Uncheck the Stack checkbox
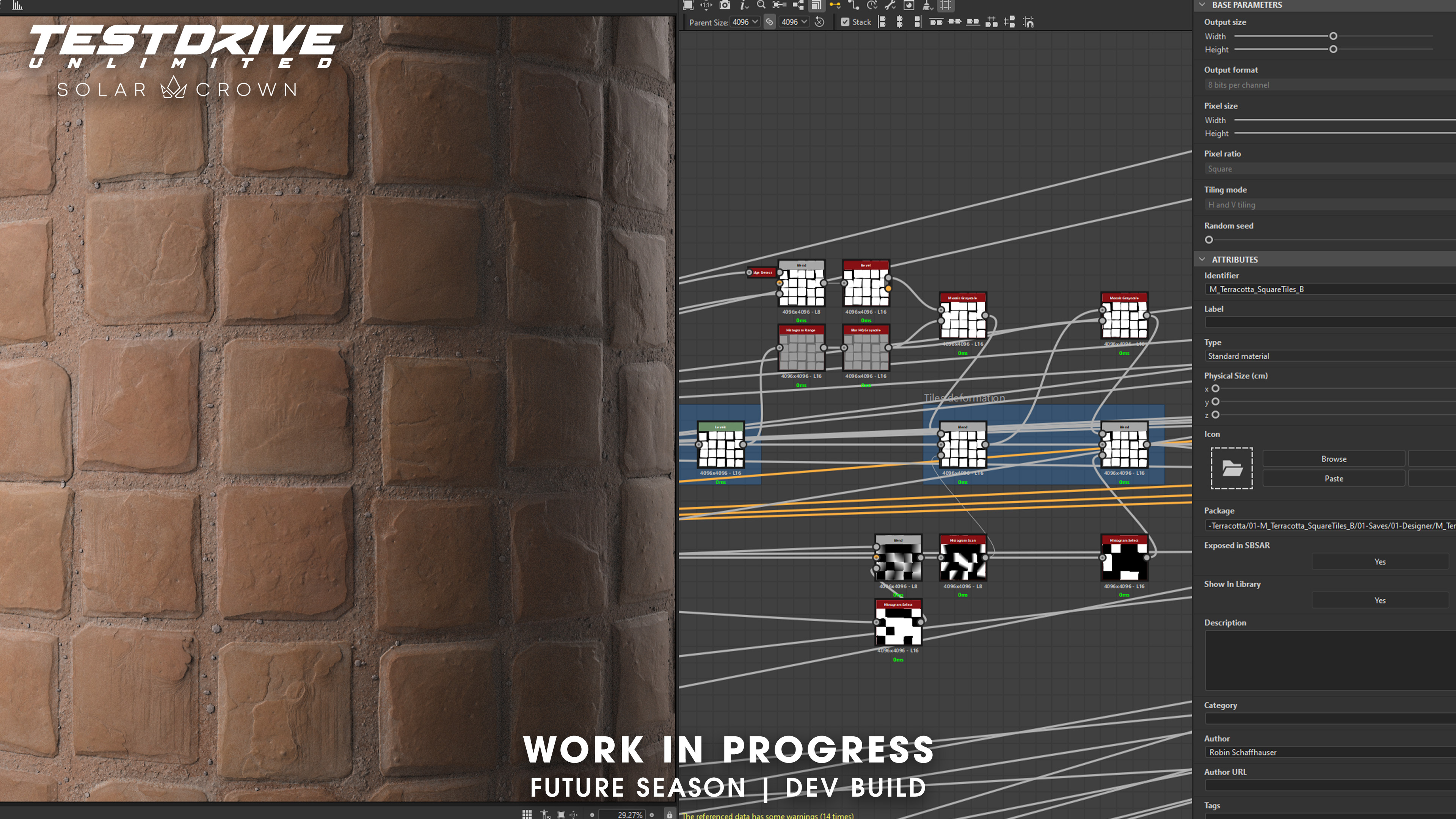This screenshot has width=1456, height=819. click(x=845, y=22)
